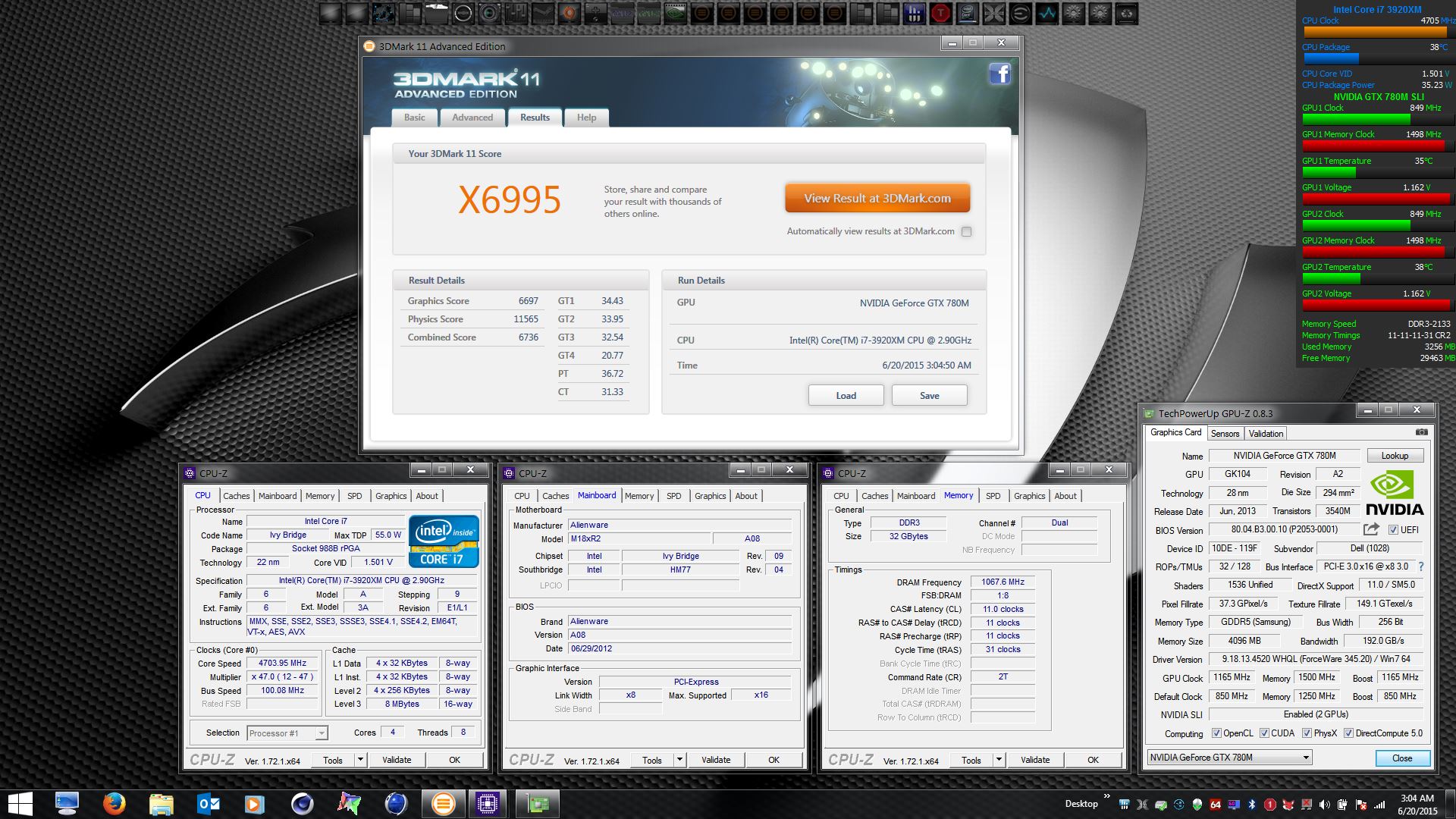Open Caches tab in CPU-Z Memory window
This screenshot has height=819, width=1456.
pyautogui.click(x=874, y=496)
